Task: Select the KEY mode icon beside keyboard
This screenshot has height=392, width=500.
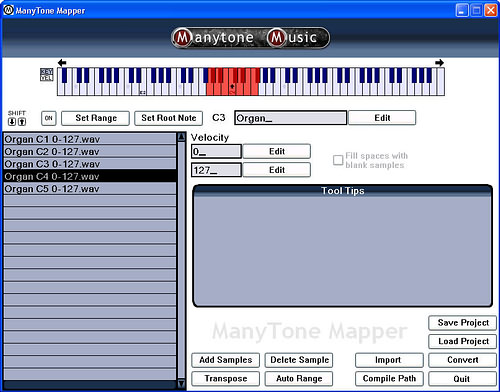Action: tap(46, 71)
